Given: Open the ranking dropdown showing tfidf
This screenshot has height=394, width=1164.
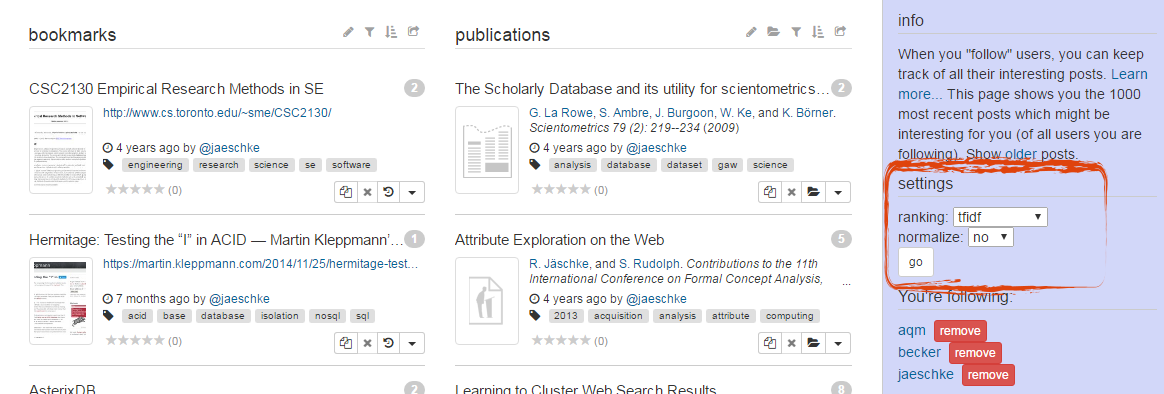Looking at the screenshot, I should (x=1000, y=217).
